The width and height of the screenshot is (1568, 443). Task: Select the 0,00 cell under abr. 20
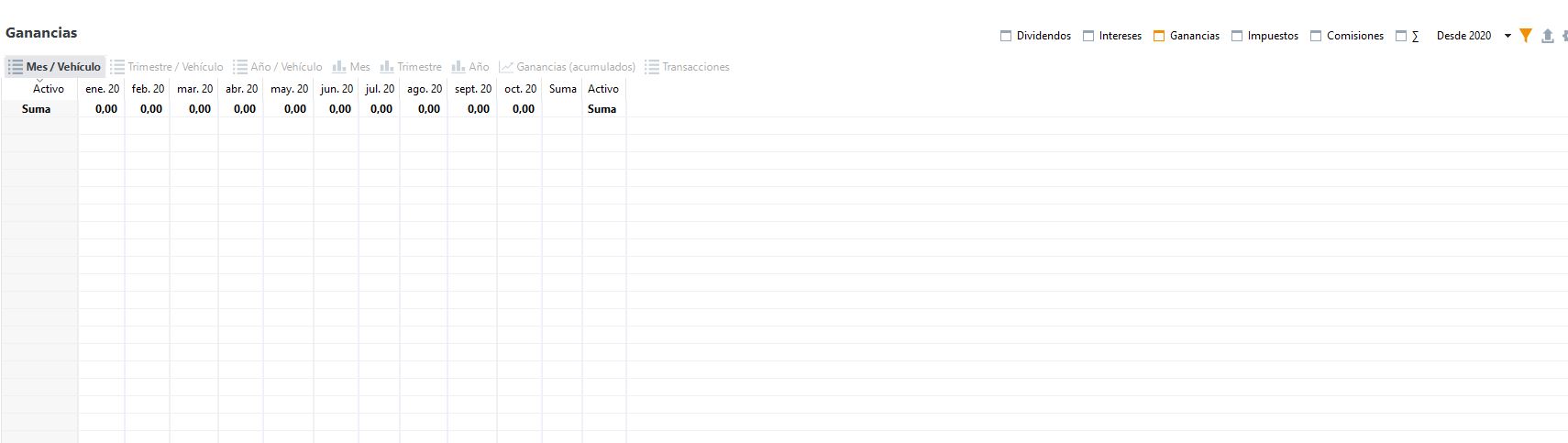(x=241, y=108)
